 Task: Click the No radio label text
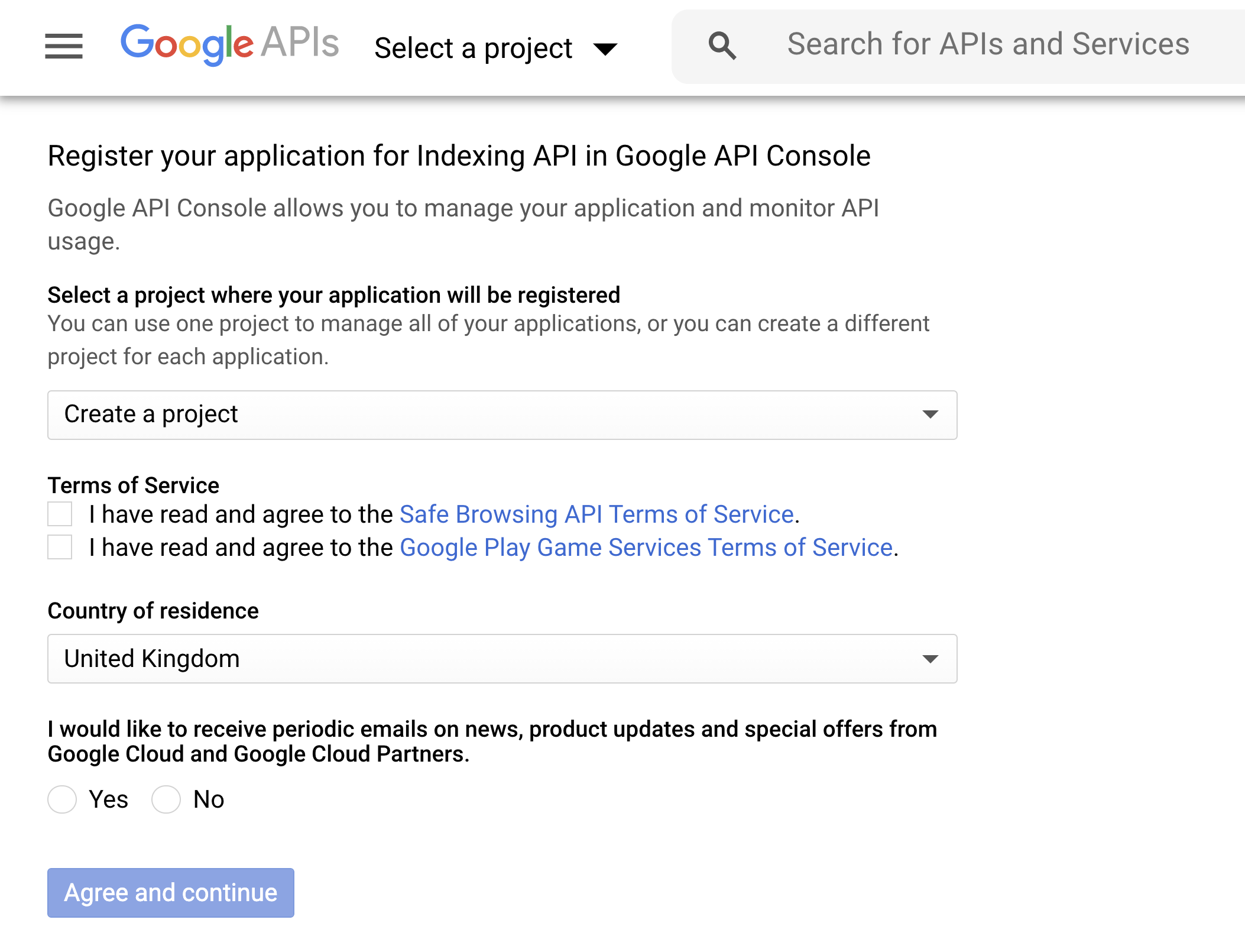pos(209,799)
